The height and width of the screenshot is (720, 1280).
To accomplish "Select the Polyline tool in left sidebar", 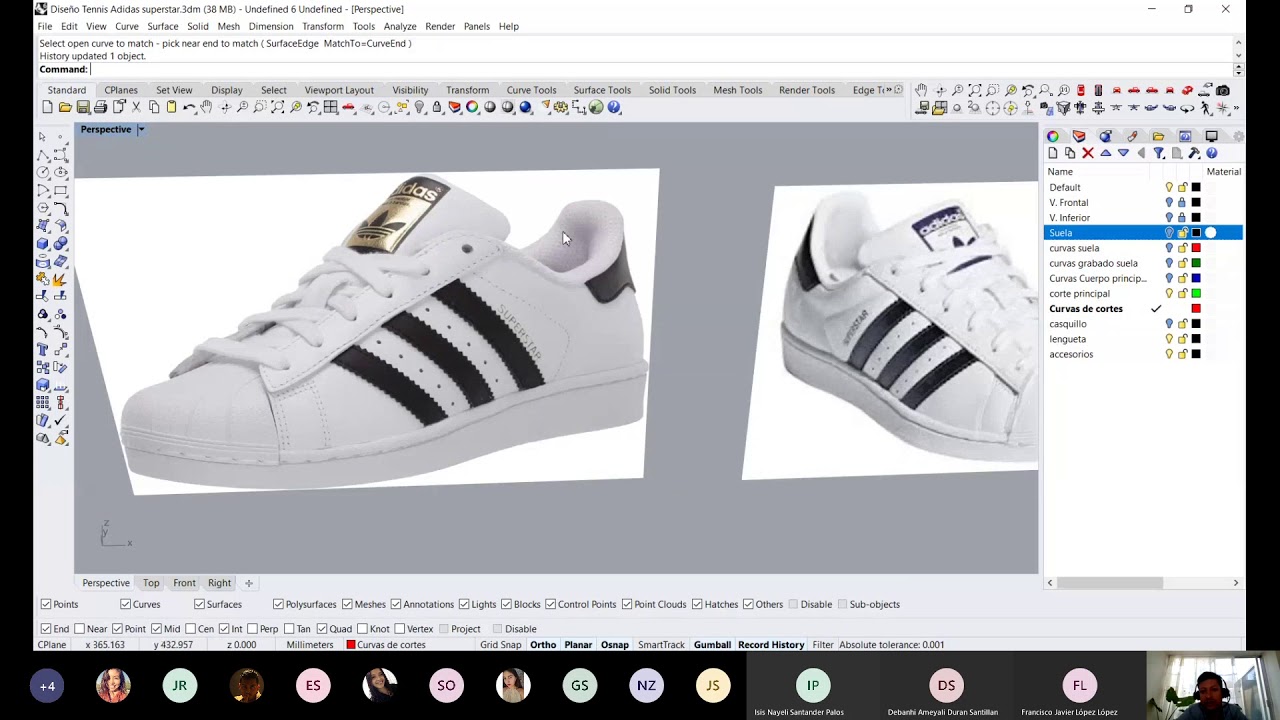I will click(42, 156).
